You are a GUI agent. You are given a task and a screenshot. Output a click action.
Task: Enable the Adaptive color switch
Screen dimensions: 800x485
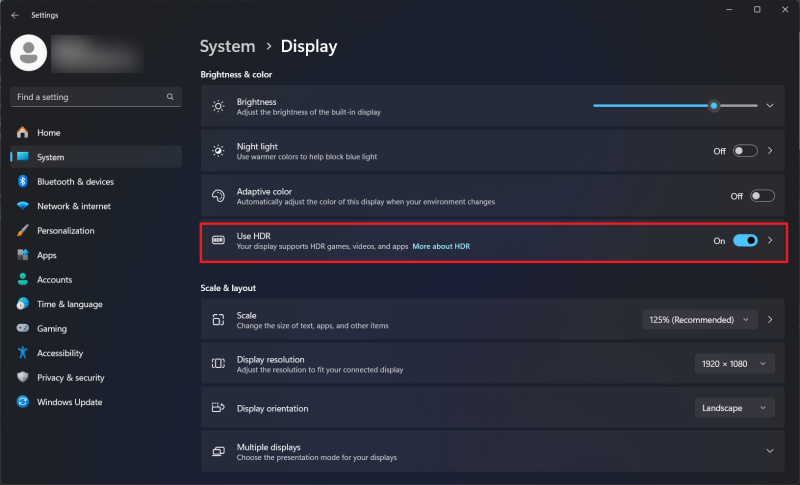pos(762,196)
